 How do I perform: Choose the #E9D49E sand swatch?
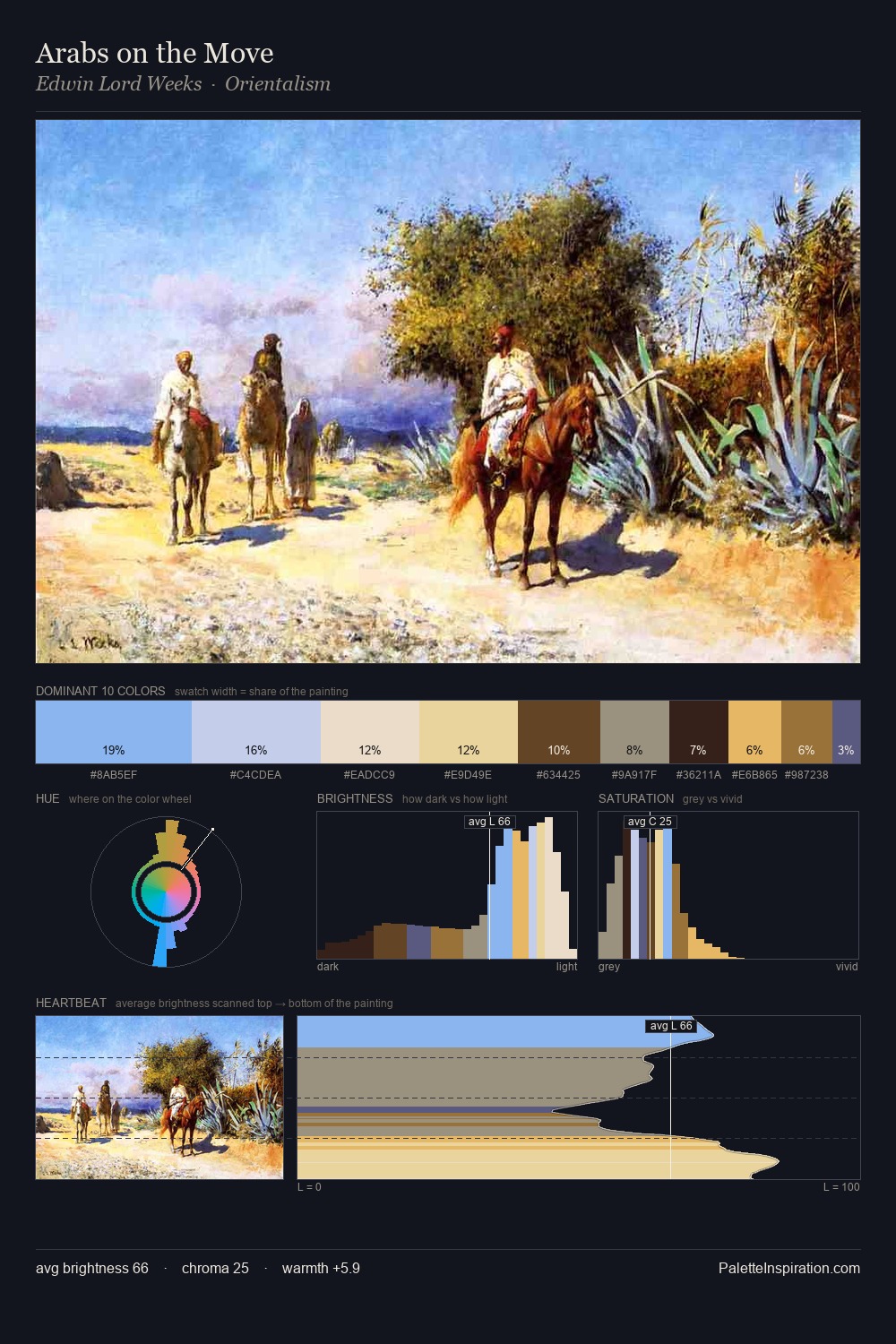469,732
